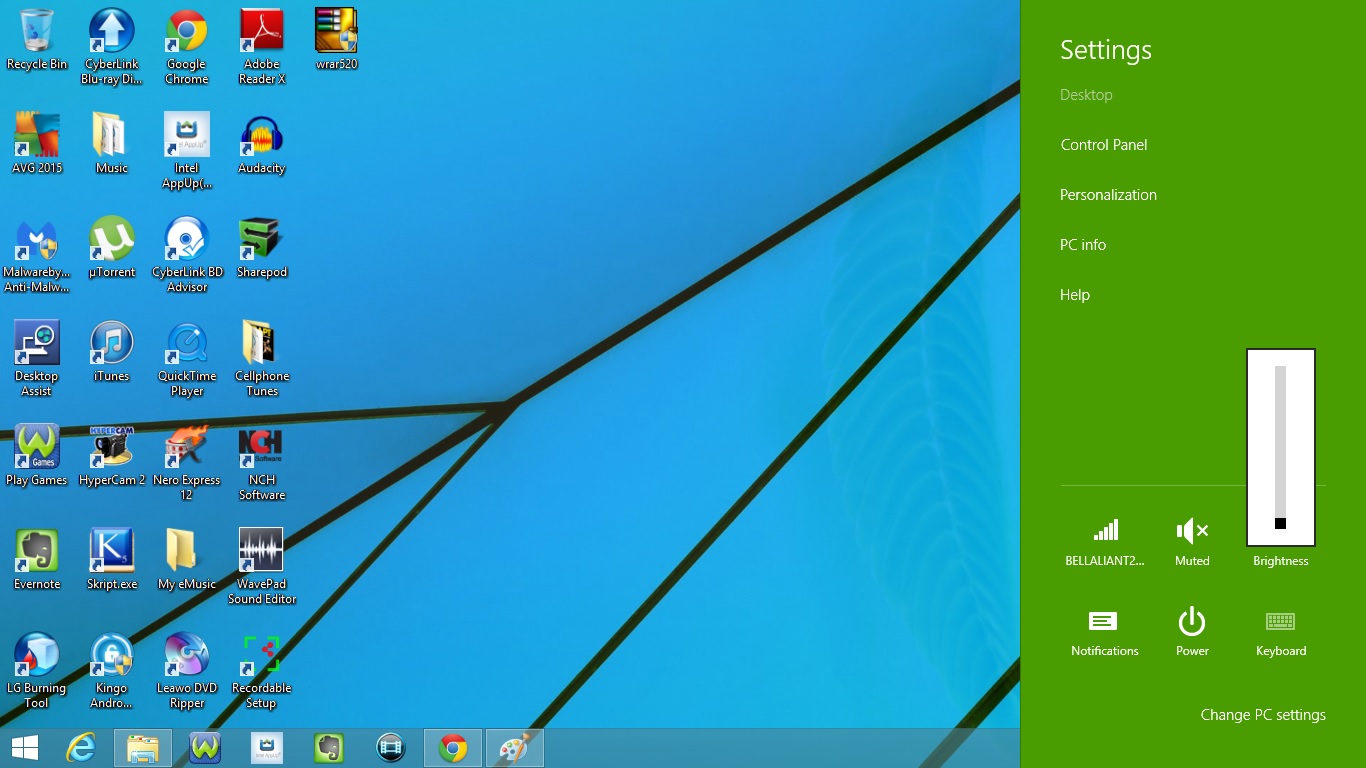Select the µTorrent desktop icon

click(x=112, y=248)
